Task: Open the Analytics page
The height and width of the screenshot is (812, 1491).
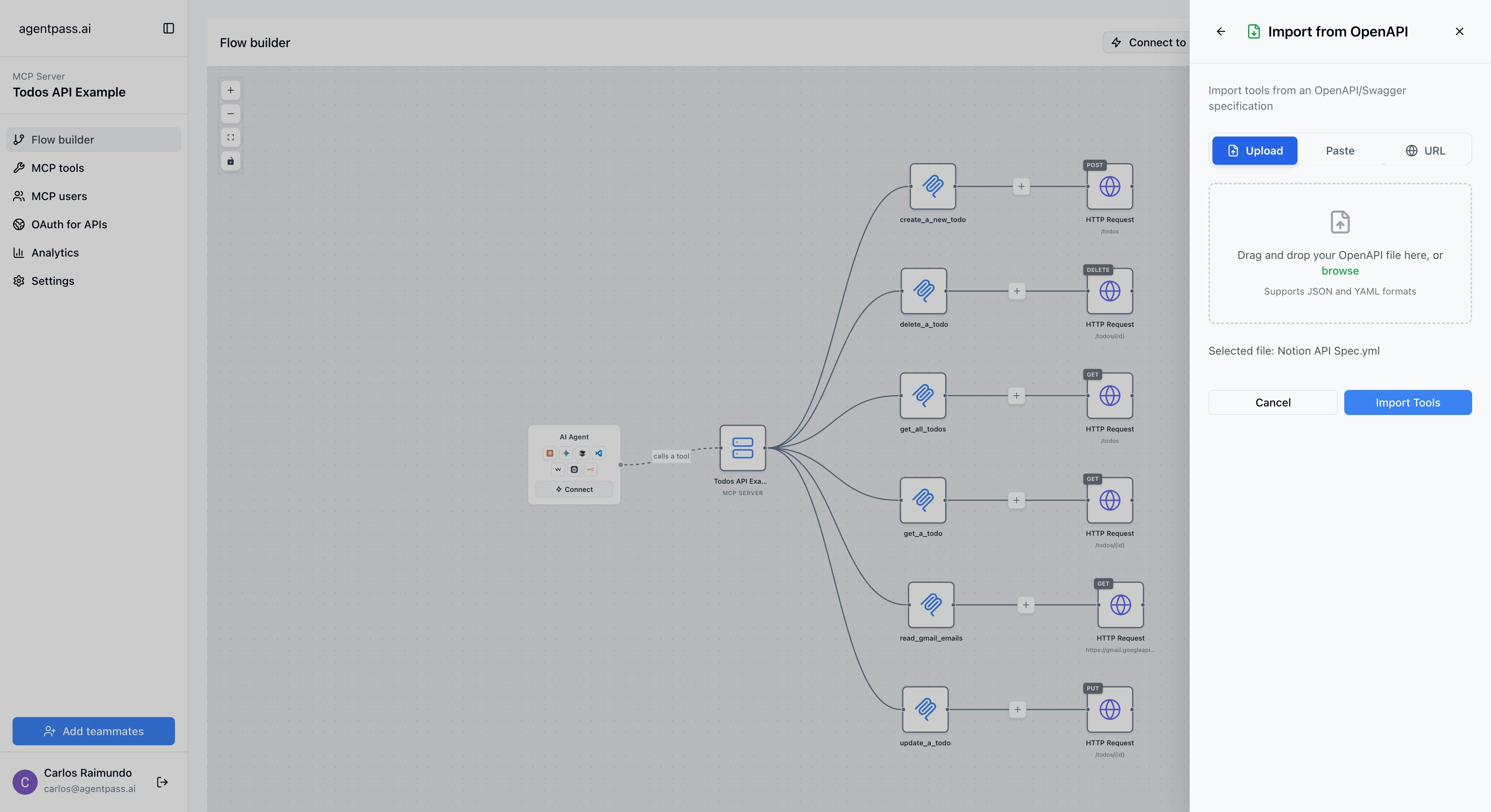Action: tap(55, 252)
